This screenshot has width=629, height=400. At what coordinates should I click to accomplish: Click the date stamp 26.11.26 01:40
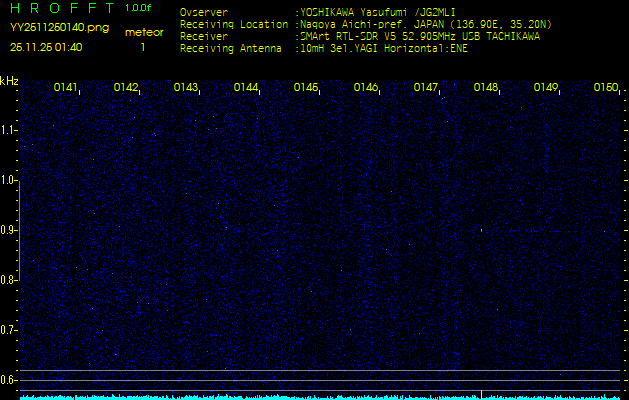[x=46, y=47]
